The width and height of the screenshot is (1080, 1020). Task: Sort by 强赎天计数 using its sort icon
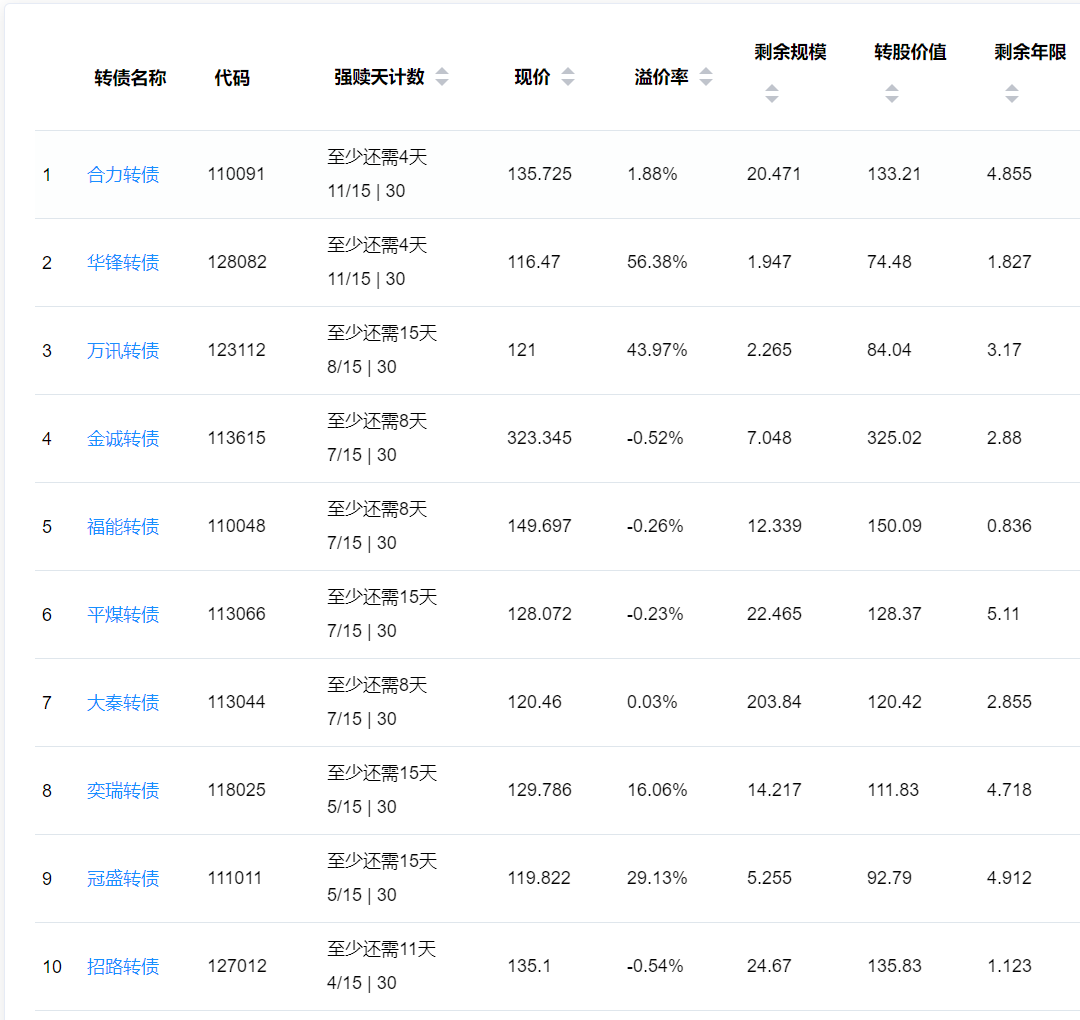point(442,77)
